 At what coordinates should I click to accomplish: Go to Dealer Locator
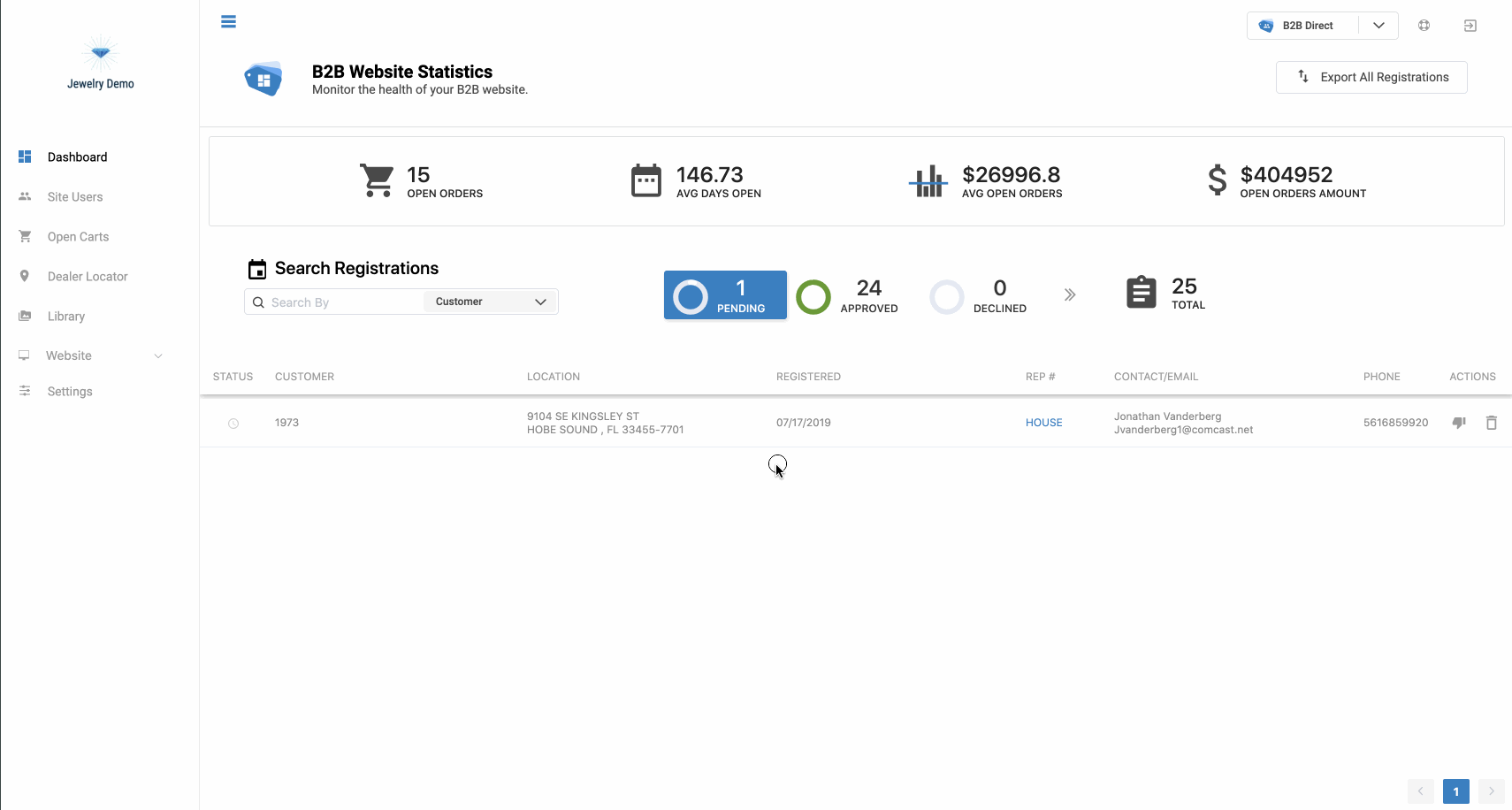click(88, 276)
